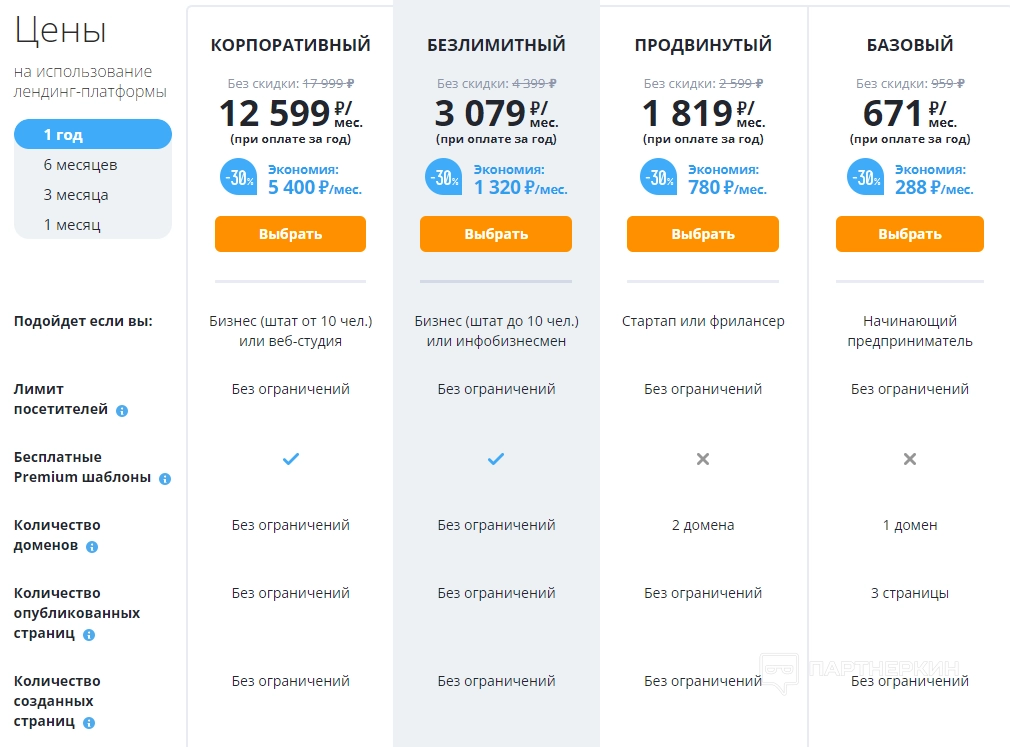This screenshot has width=1010, height=747.
Task: Click Premium templates checkmark in Корпоративный column
Action: tap(290, 459)
